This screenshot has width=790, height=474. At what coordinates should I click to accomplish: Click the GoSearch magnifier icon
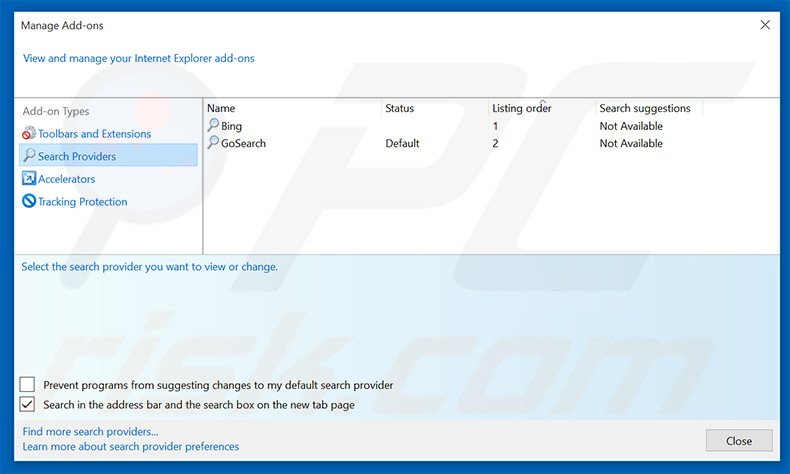[213, 143]
